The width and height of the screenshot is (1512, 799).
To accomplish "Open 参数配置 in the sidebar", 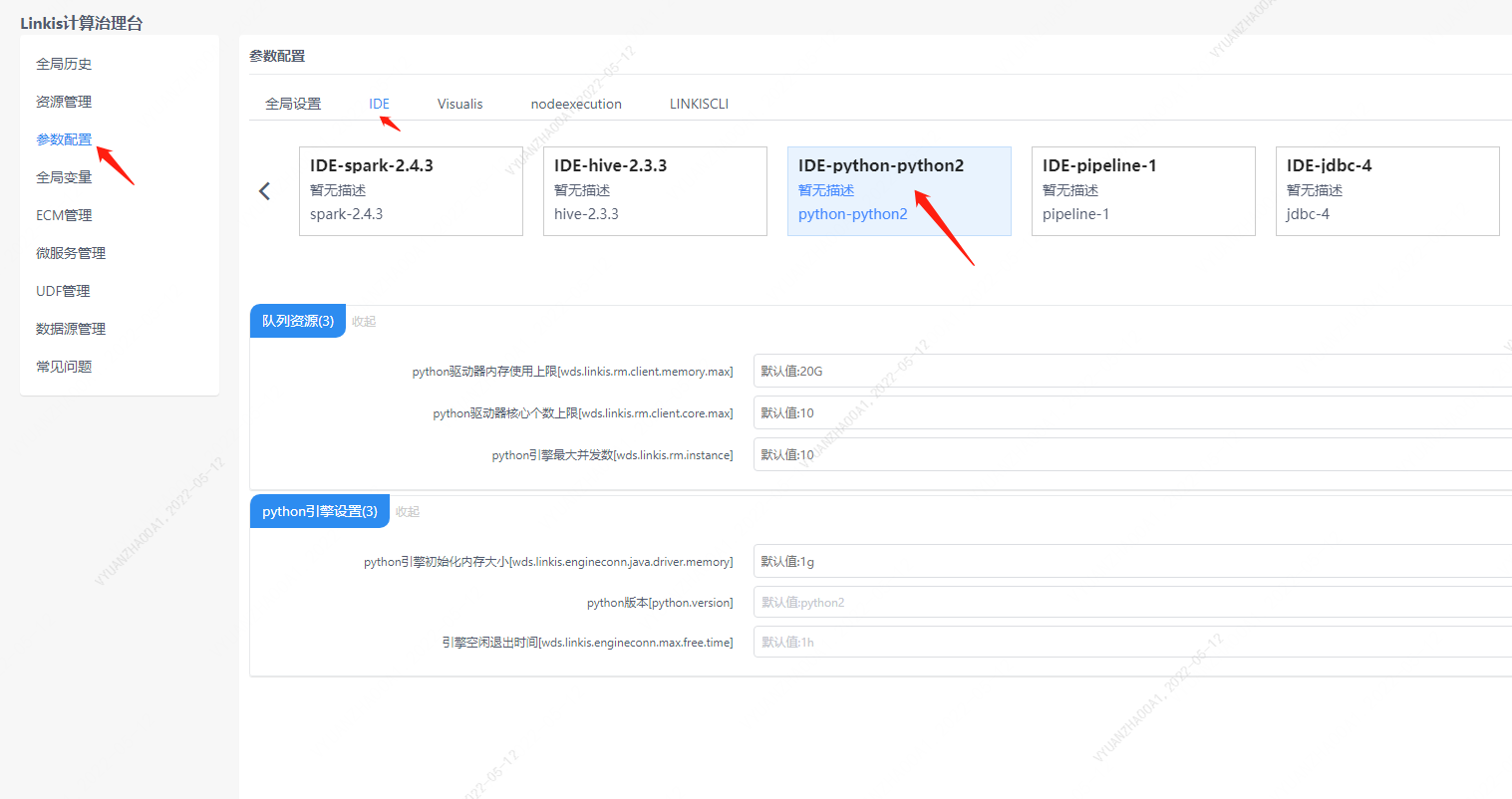I will pos(64,138).
